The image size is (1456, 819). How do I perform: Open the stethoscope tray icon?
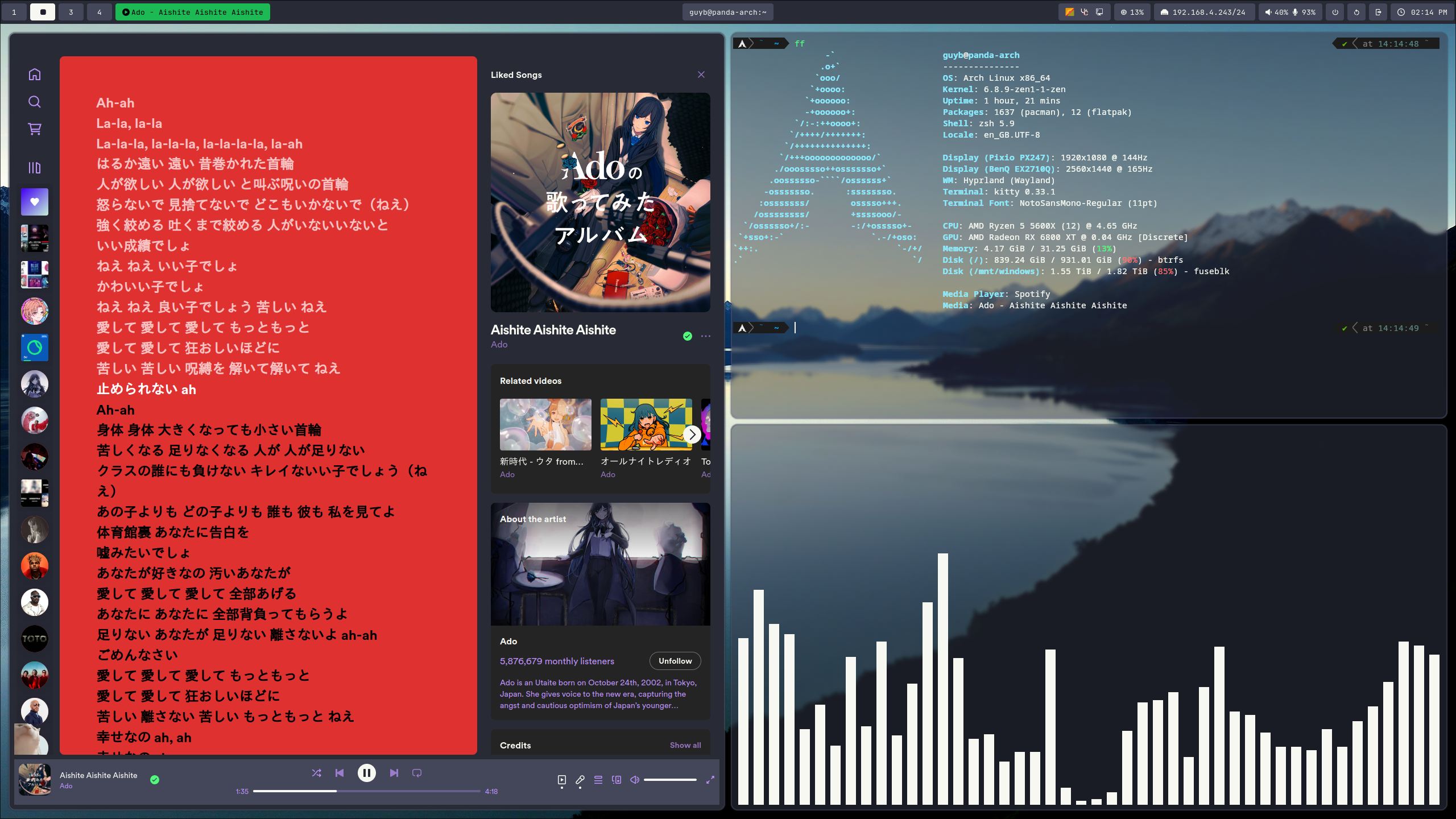[x=1085, y=12]
